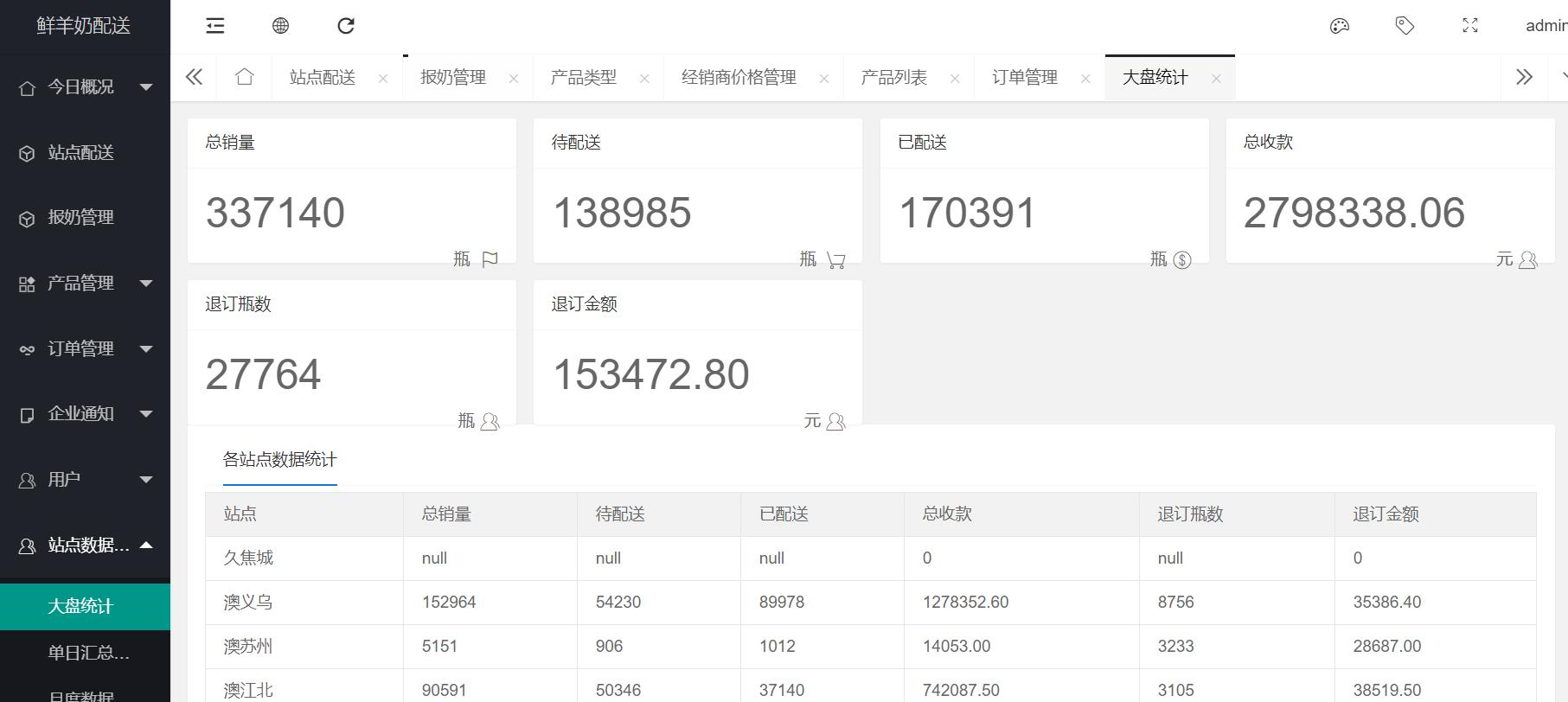Screen dimensions: 1568x702
Task: Close the 产品类型 tab
Action: coord(644,79)
